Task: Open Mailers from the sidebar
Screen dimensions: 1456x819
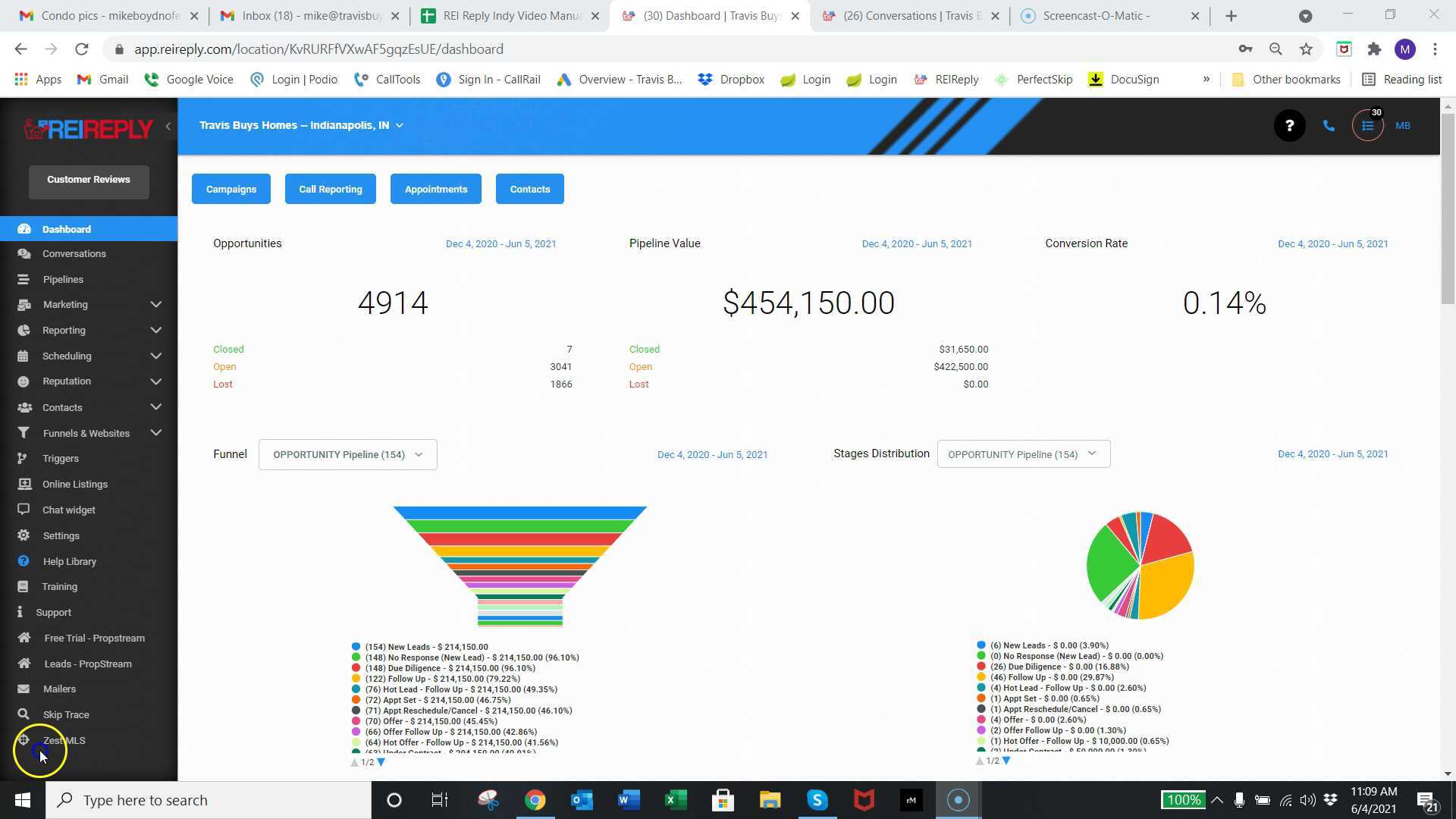Action: (59, 689)
